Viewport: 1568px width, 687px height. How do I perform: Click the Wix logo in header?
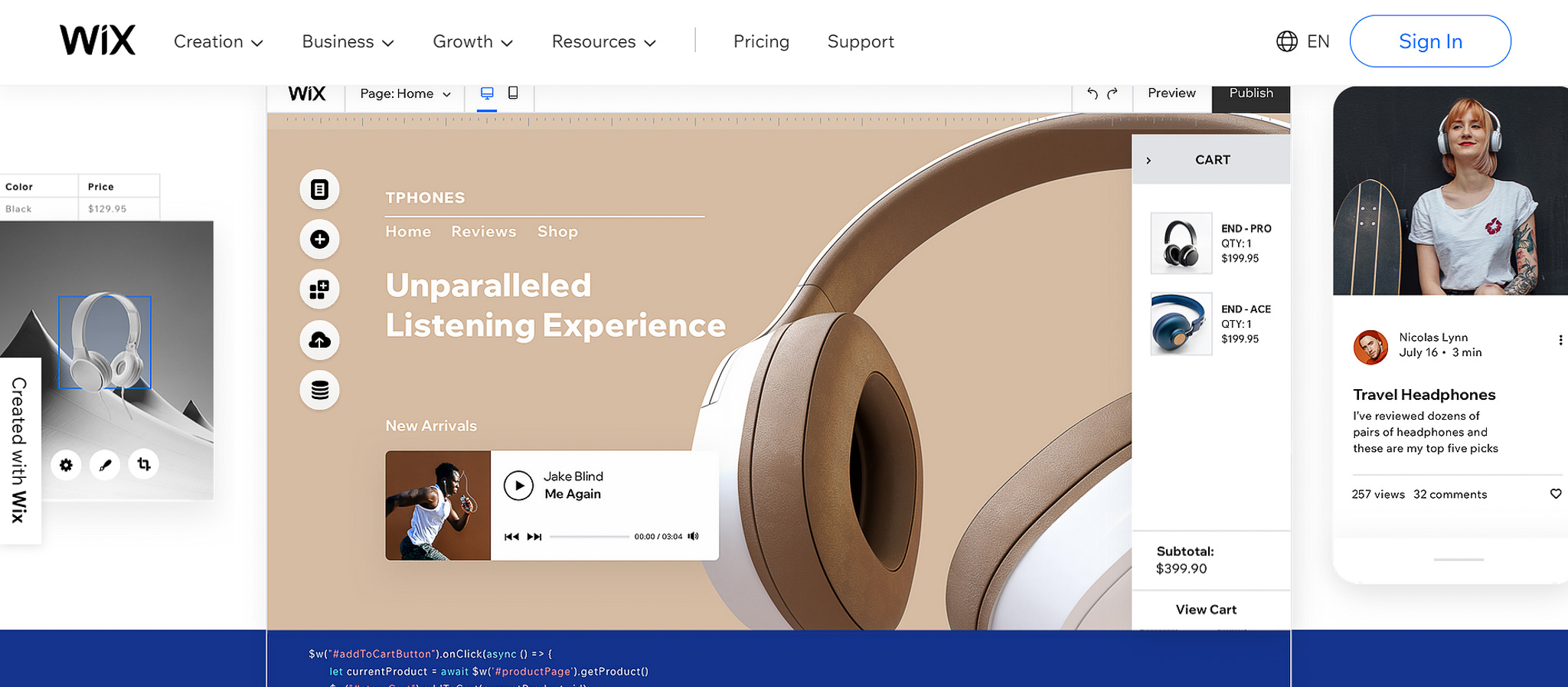click(x=97, y=41)
